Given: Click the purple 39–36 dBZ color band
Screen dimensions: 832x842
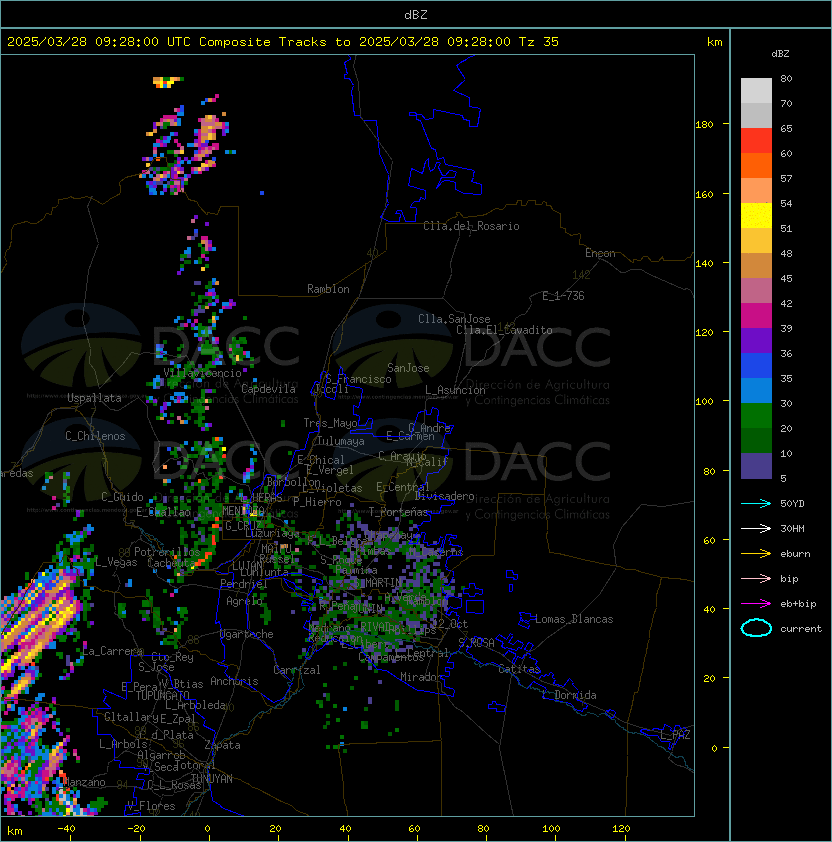Looking at the screenshot, I should coord(756,341).
